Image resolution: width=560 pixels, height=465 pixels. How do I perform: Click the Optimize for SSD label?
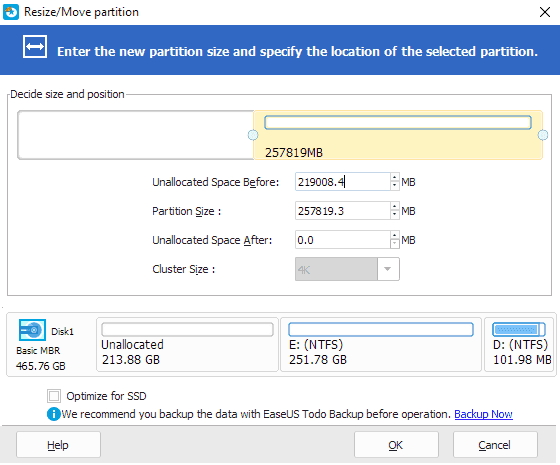click(106, 396)
